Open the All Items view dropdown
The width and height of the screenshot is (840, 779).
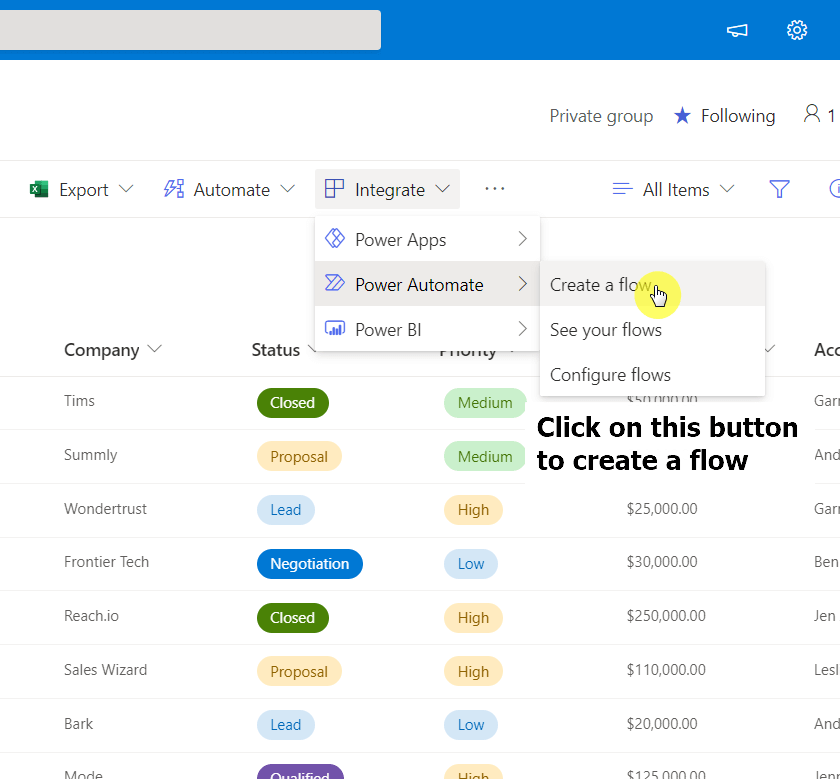tap(727, 189)
